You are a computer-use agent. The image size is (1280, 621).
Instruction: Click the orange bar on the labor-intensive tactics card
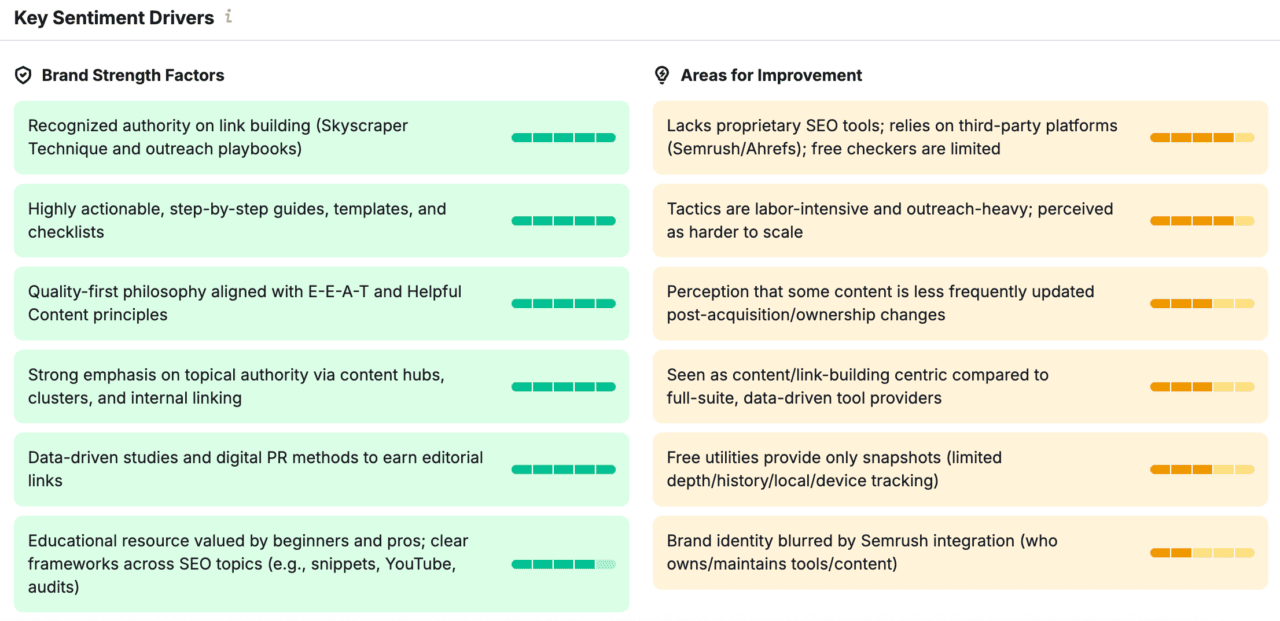pyautogui.click(x=1202, y=220)
